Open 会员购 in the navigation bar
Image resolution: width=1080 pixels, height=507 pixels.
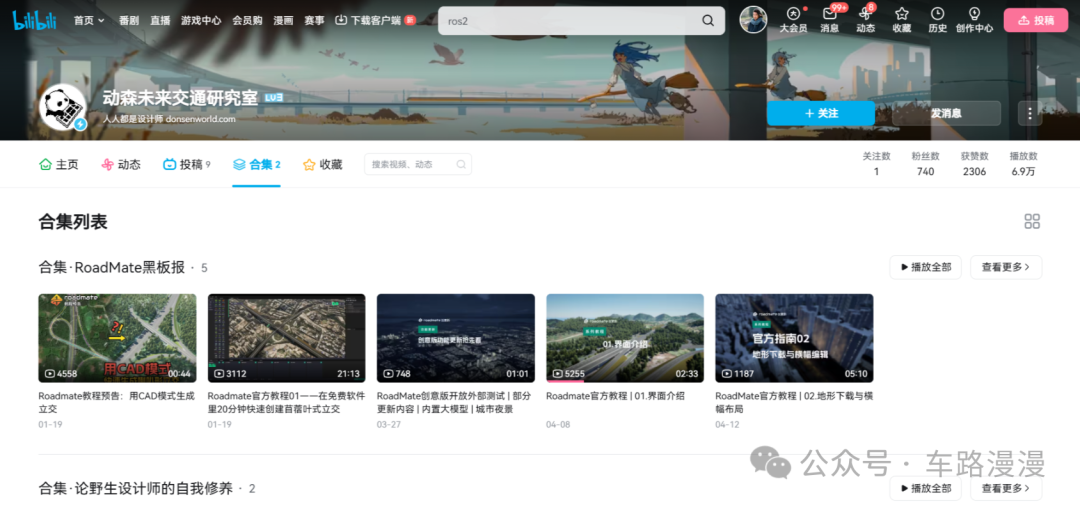247,21
